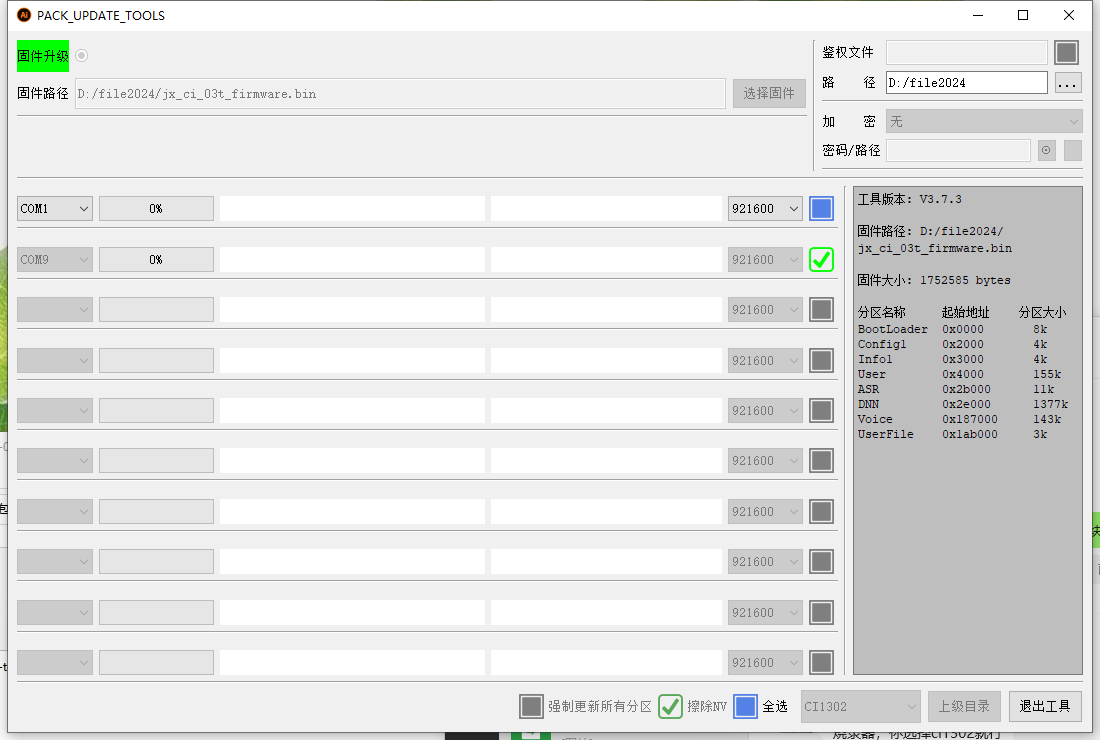Toggle the 全选 select-all checkbox

click(745, 706)
